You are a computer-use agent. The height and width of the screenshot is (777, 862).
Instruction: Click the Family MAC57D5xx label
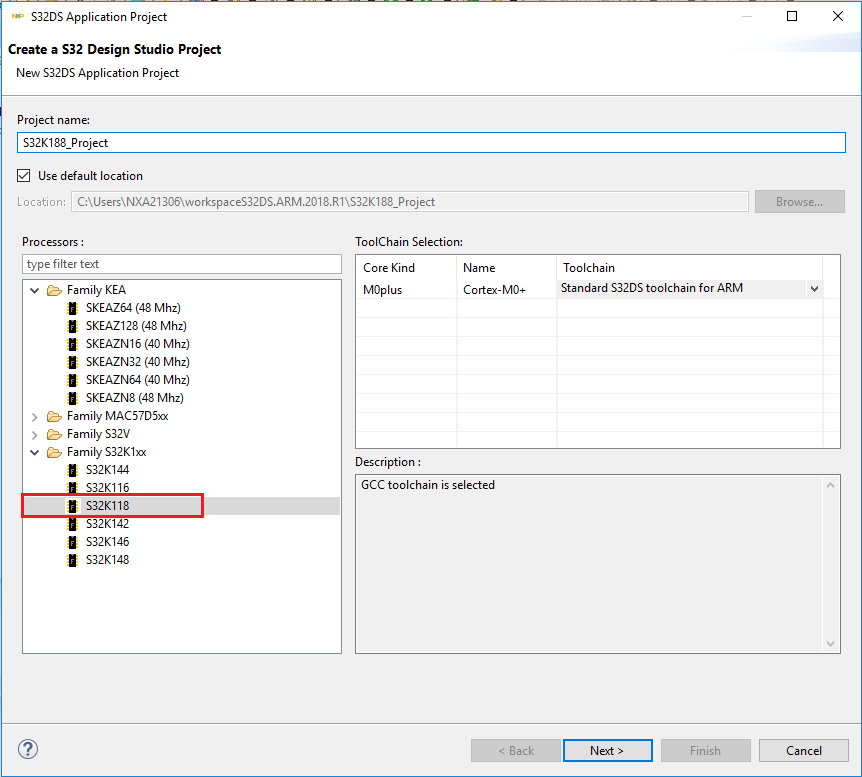118,416
